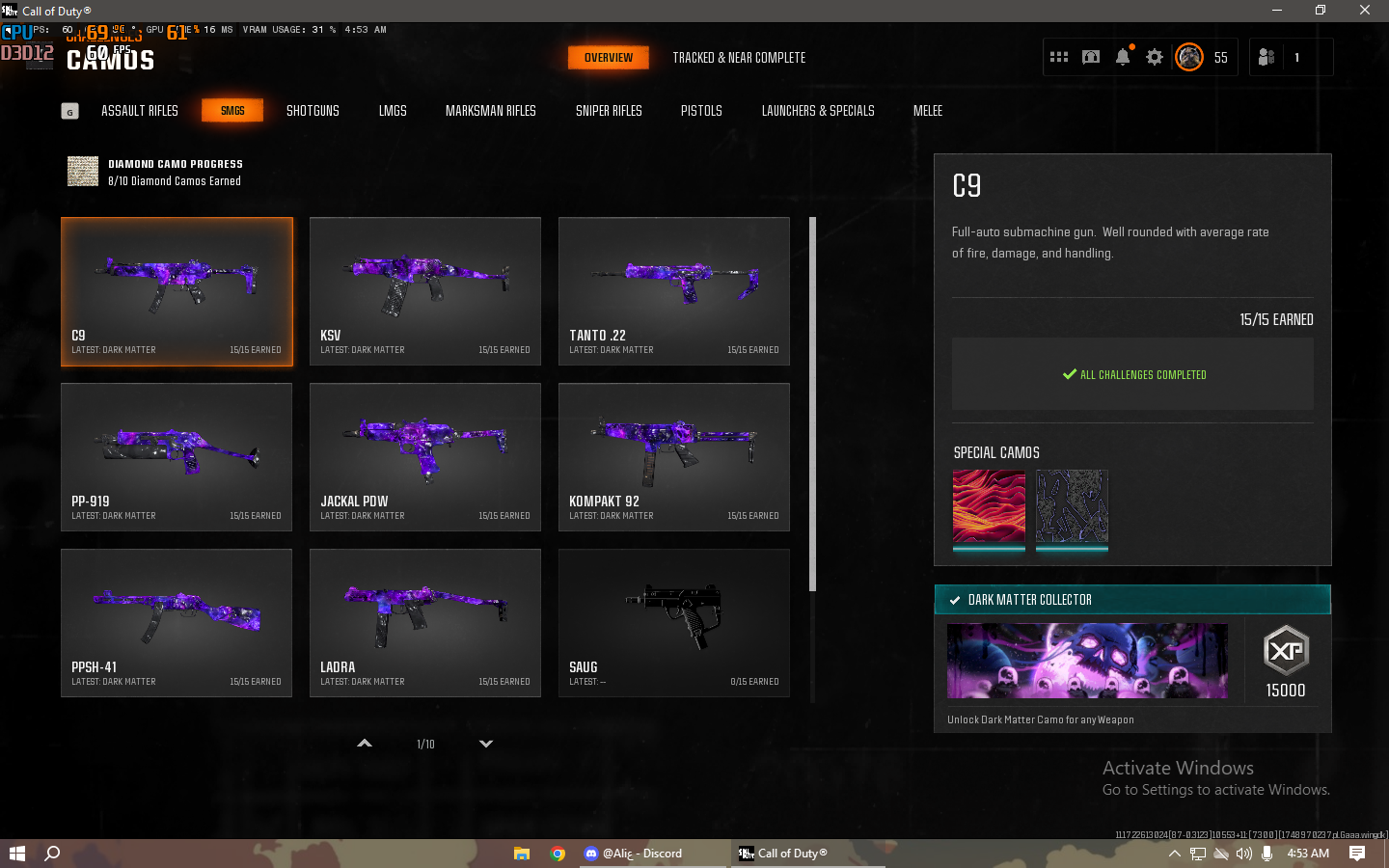1389x868 pixels.
Task: Select the Tanto .22 weapon card
Action: (674, 291)
